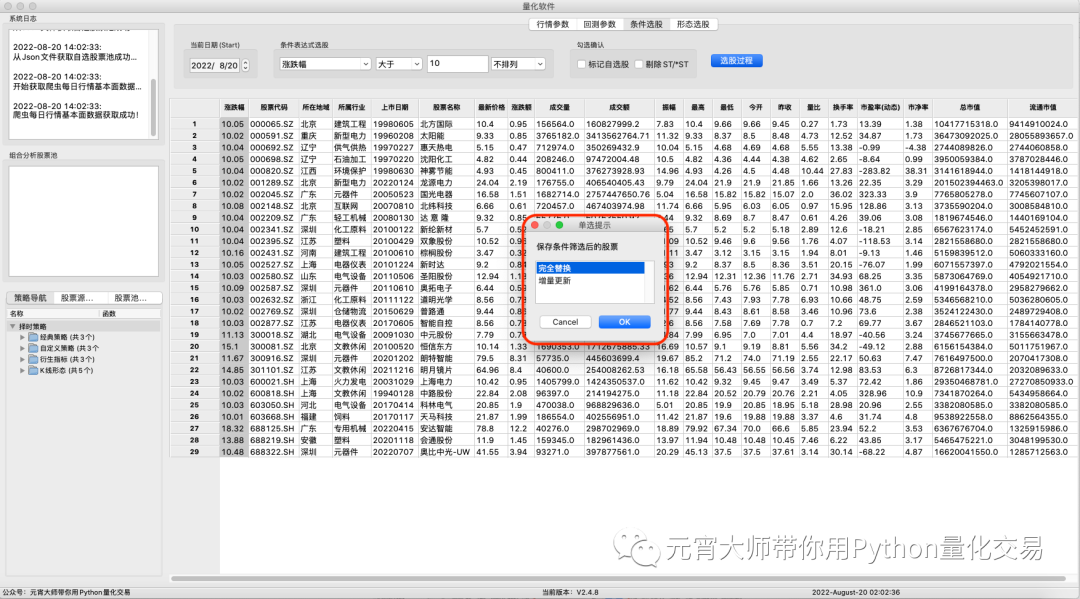Enable the 剔除 ST/*ST checkbox
1080x599 pixels.
pos(638,64)
